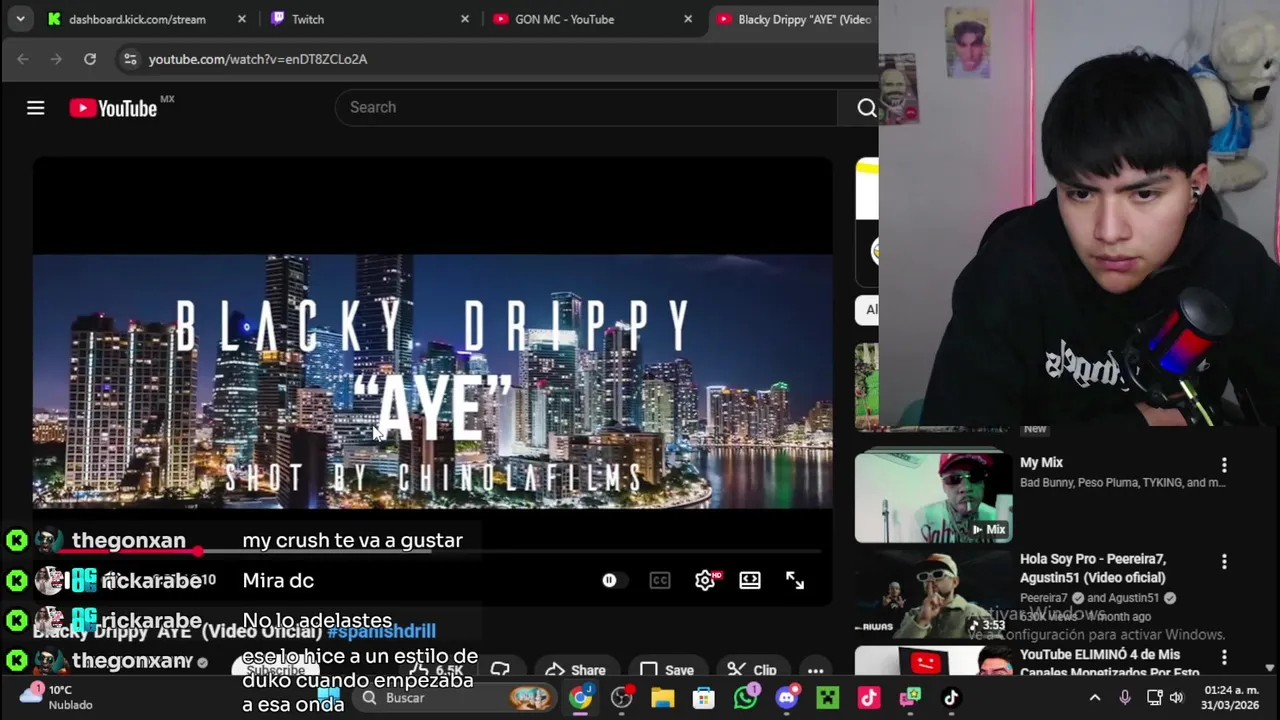
Task: Dislike the Blacky Drippy video
Action: pos(500,670)
